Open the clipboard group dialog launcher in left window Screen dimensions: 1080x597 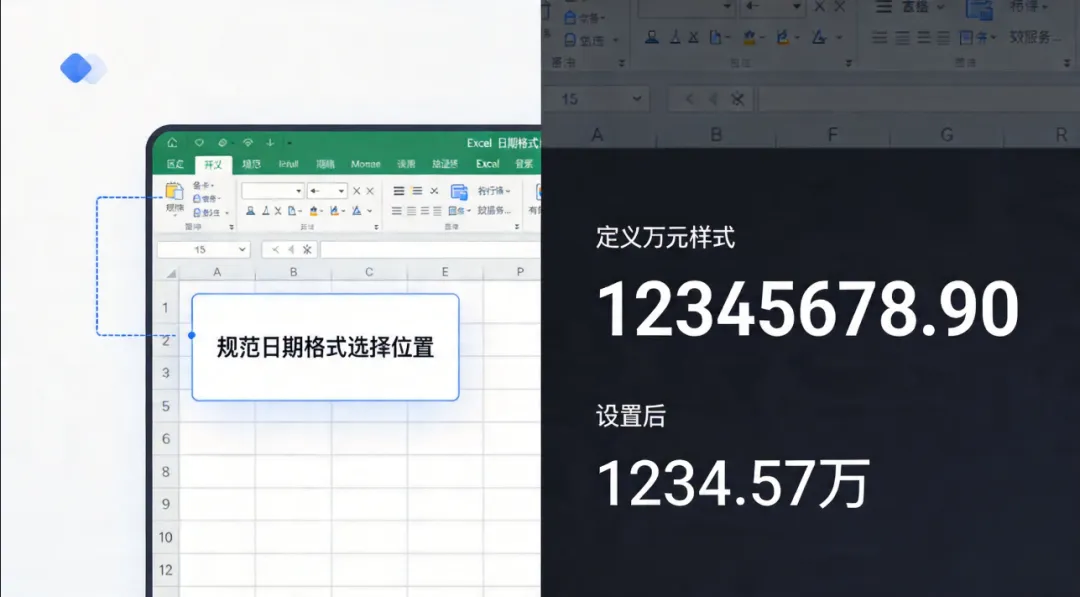coord(231,227)
